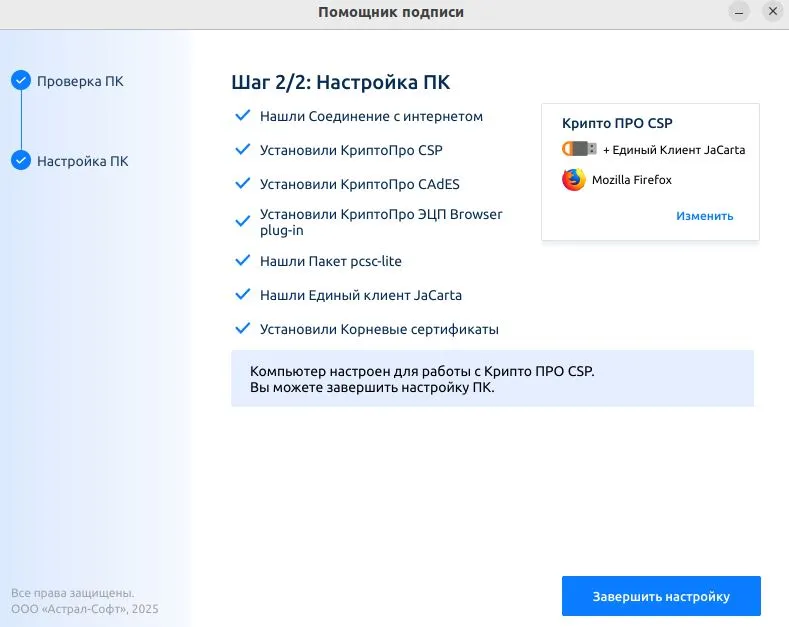Click the checkmark beside Нашли Соединение с интернетом
Viewport: 789px width, 627px height.
[x=243, y=115]
